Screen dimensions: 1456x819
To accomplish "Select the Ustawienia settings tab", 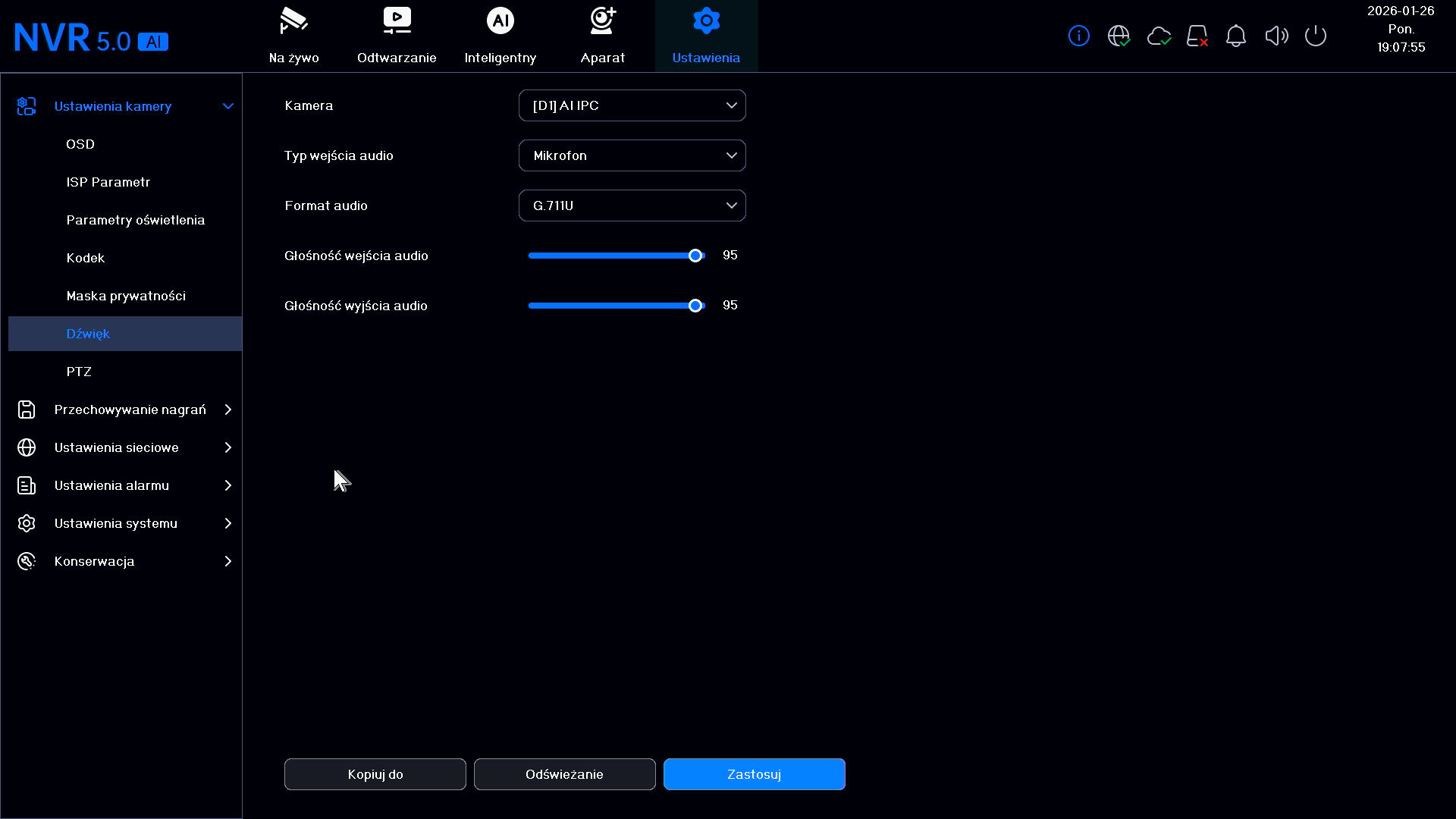I will point(706,36).
